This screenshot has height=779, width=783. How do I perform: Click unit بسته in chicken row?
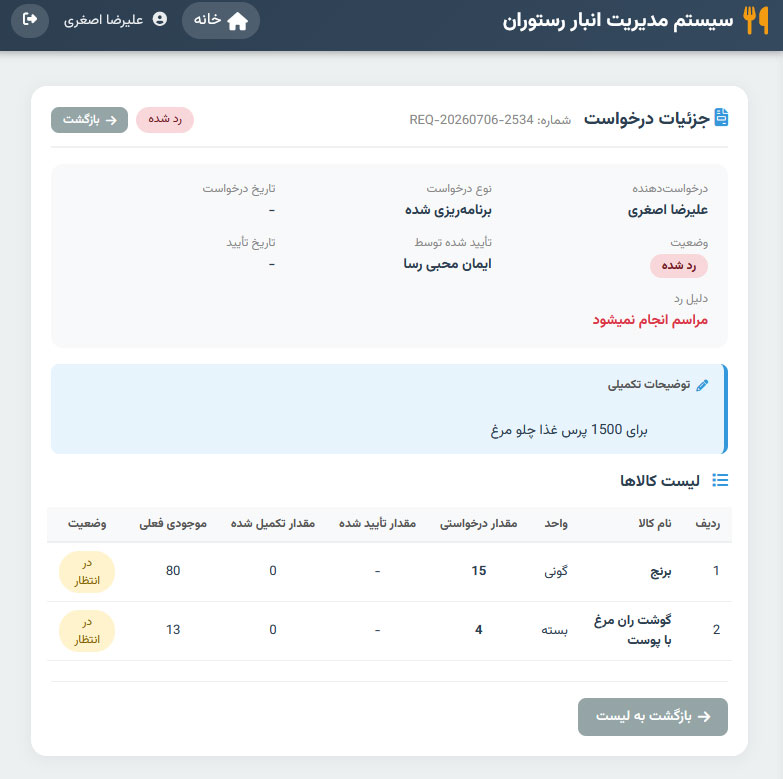click(555, 630)
